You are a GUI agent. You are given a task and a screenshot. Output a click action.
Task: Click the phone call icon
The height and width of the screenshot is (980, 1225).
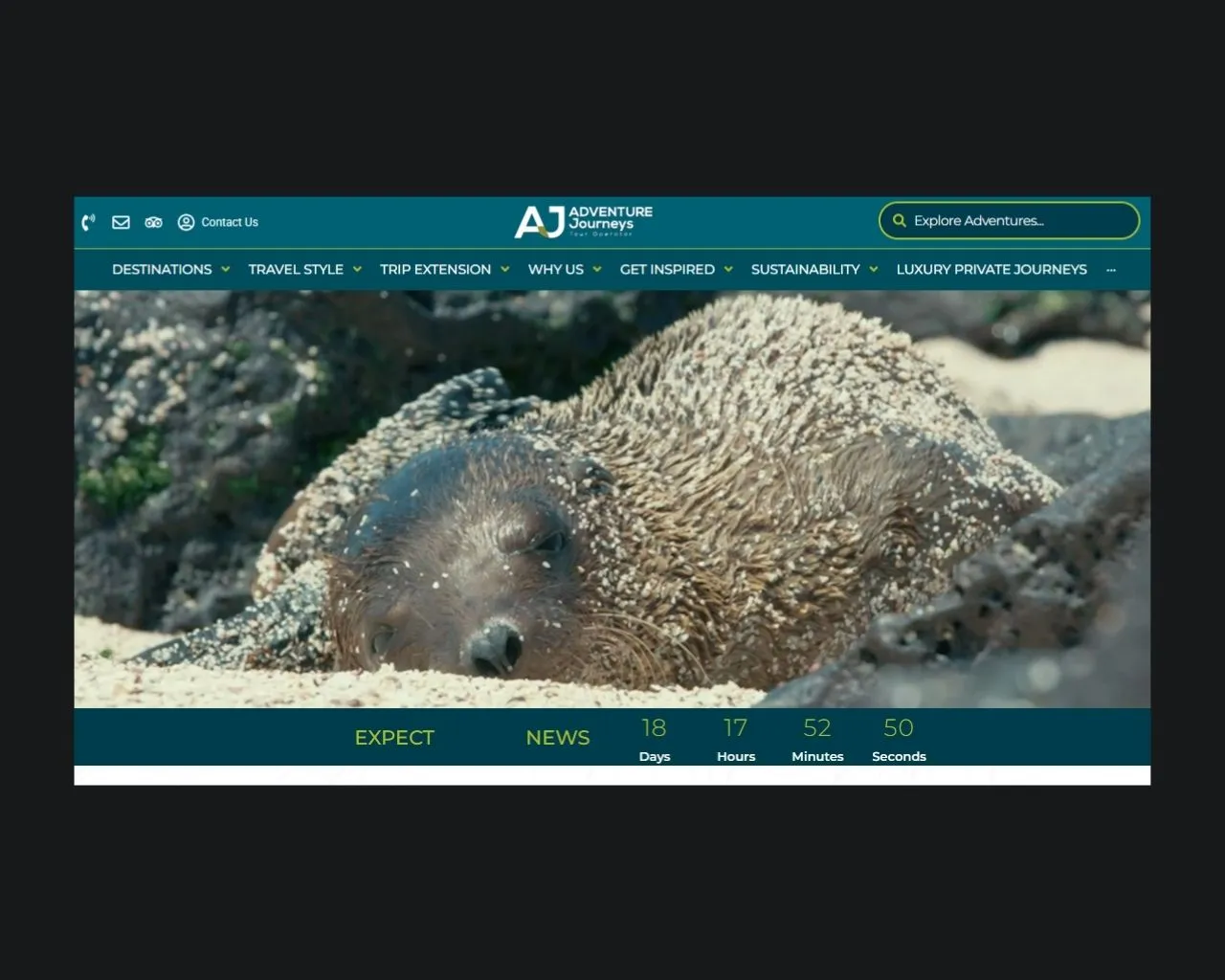tap(88, 222)
